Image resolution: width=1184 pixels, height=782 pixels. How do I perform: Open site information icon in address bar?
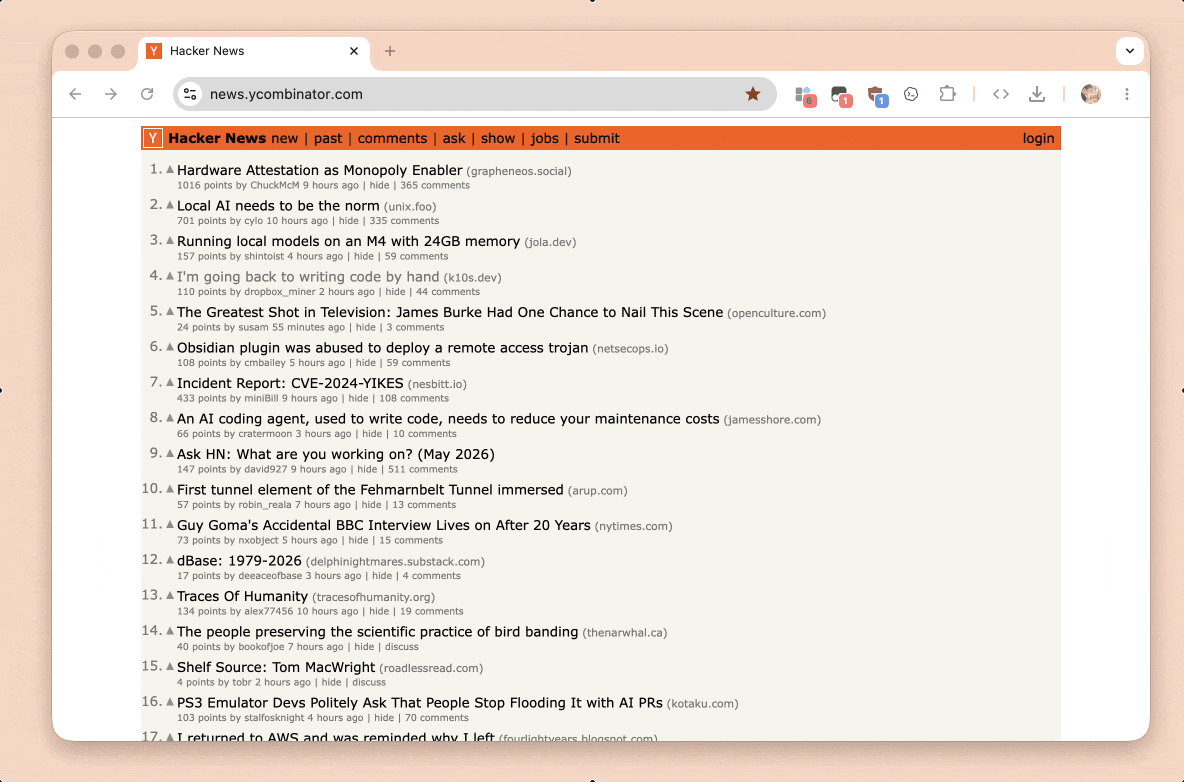coord(190,94)
